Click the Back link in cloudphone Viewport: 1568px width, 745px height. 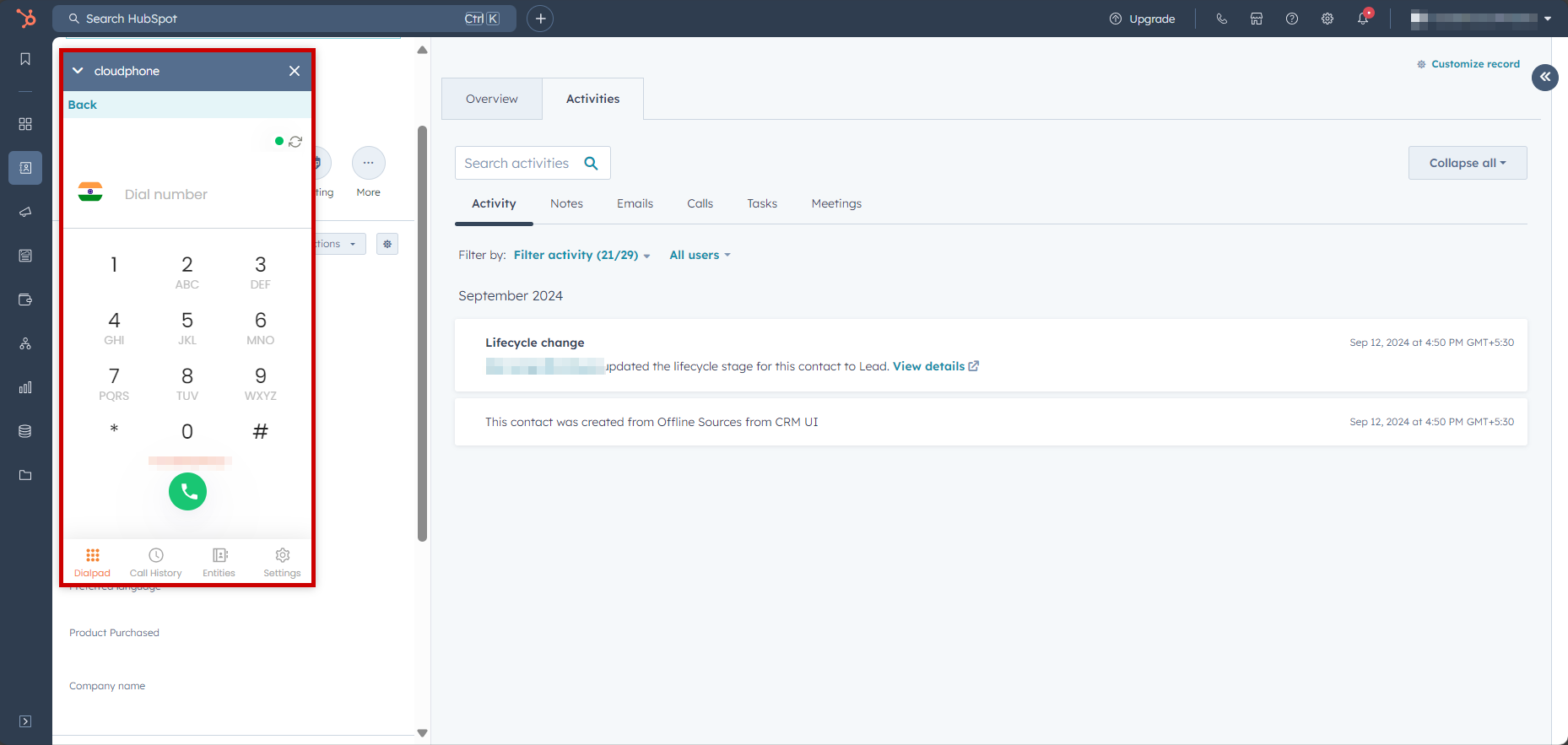(83, 105)
